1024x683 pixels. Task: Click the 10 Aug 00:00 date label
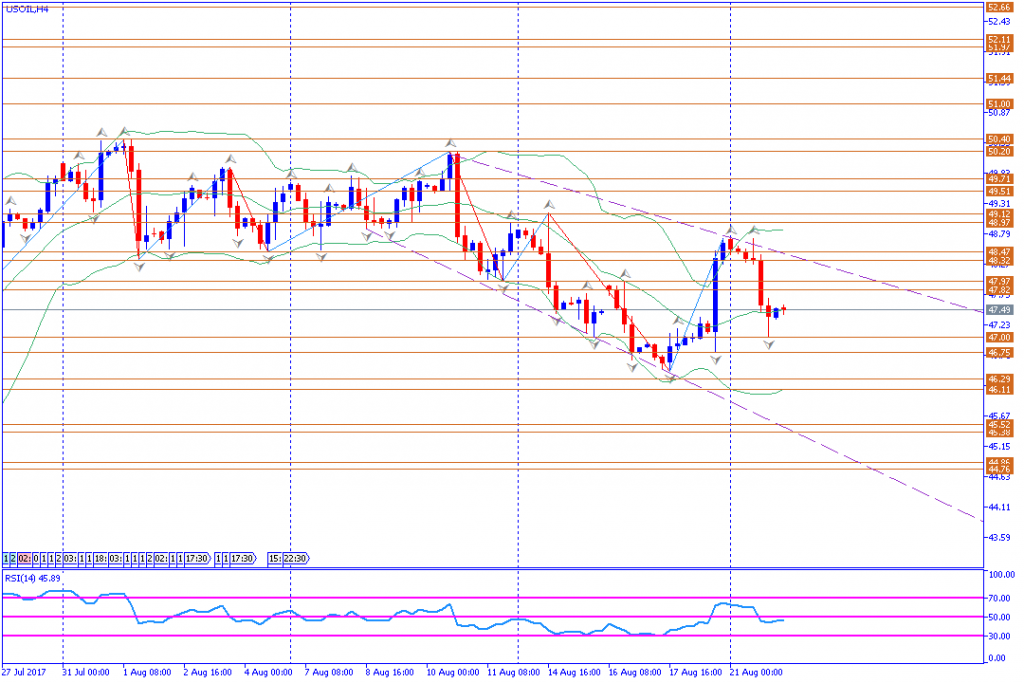click(453, 672)
